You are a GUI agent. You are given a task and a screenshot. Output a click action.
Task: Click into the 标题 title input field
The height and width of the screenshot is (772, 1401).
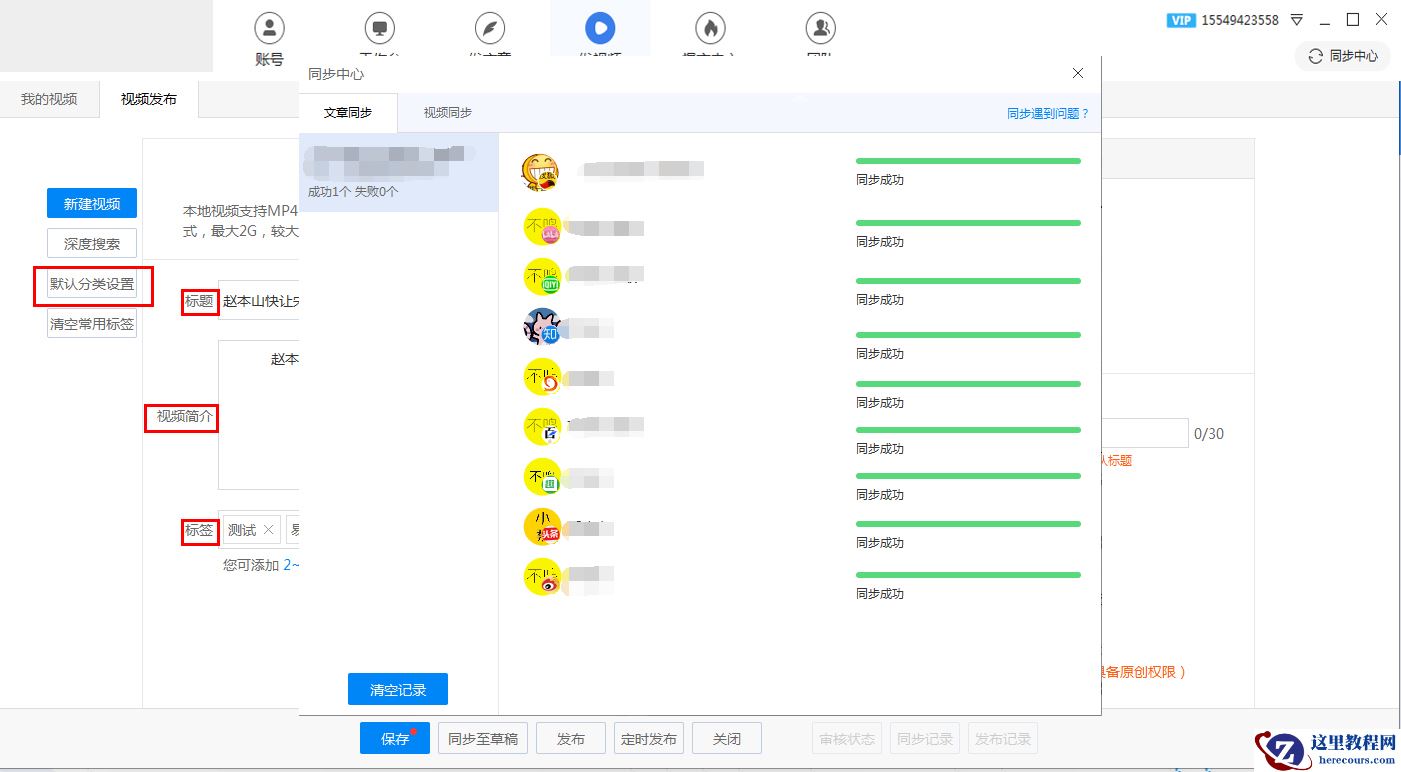tap(259, 301)
